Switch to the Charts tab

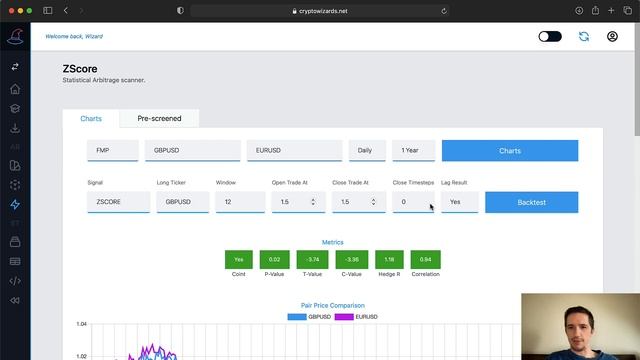pyautogui.click(x=91, y=118)
